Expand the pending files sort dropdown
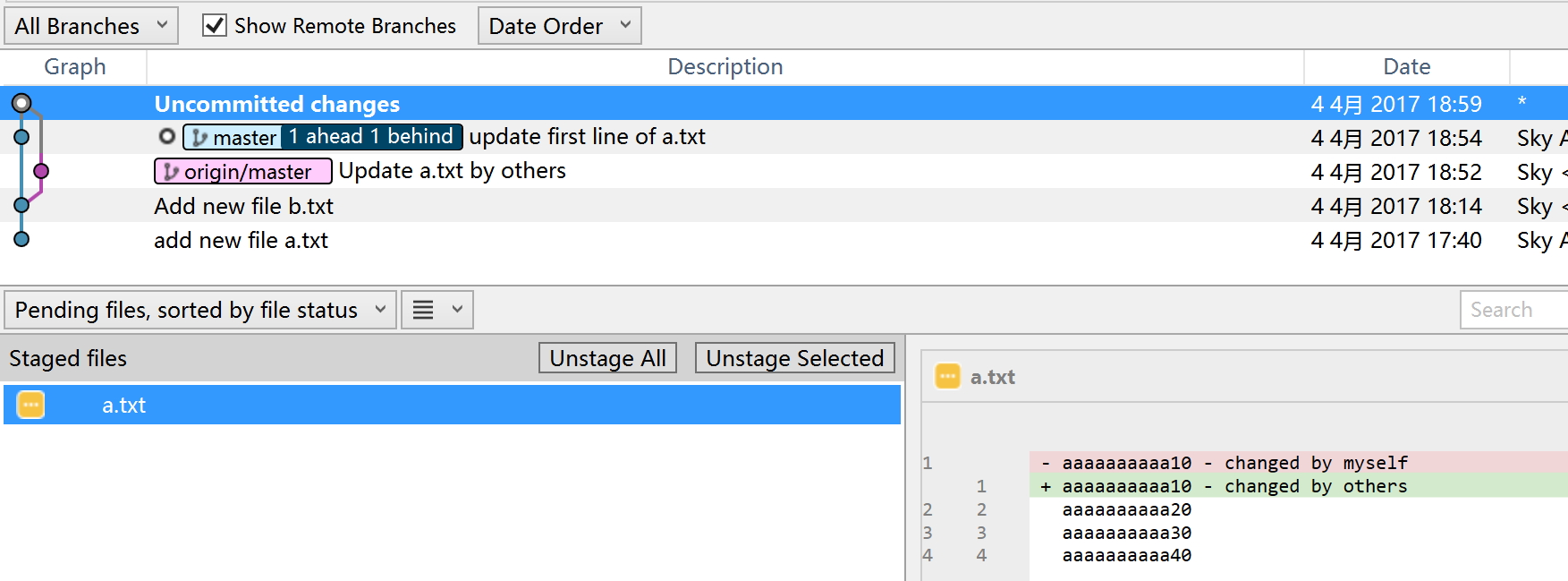Viewport: 1568px width, 581px height. coord(199,310)
